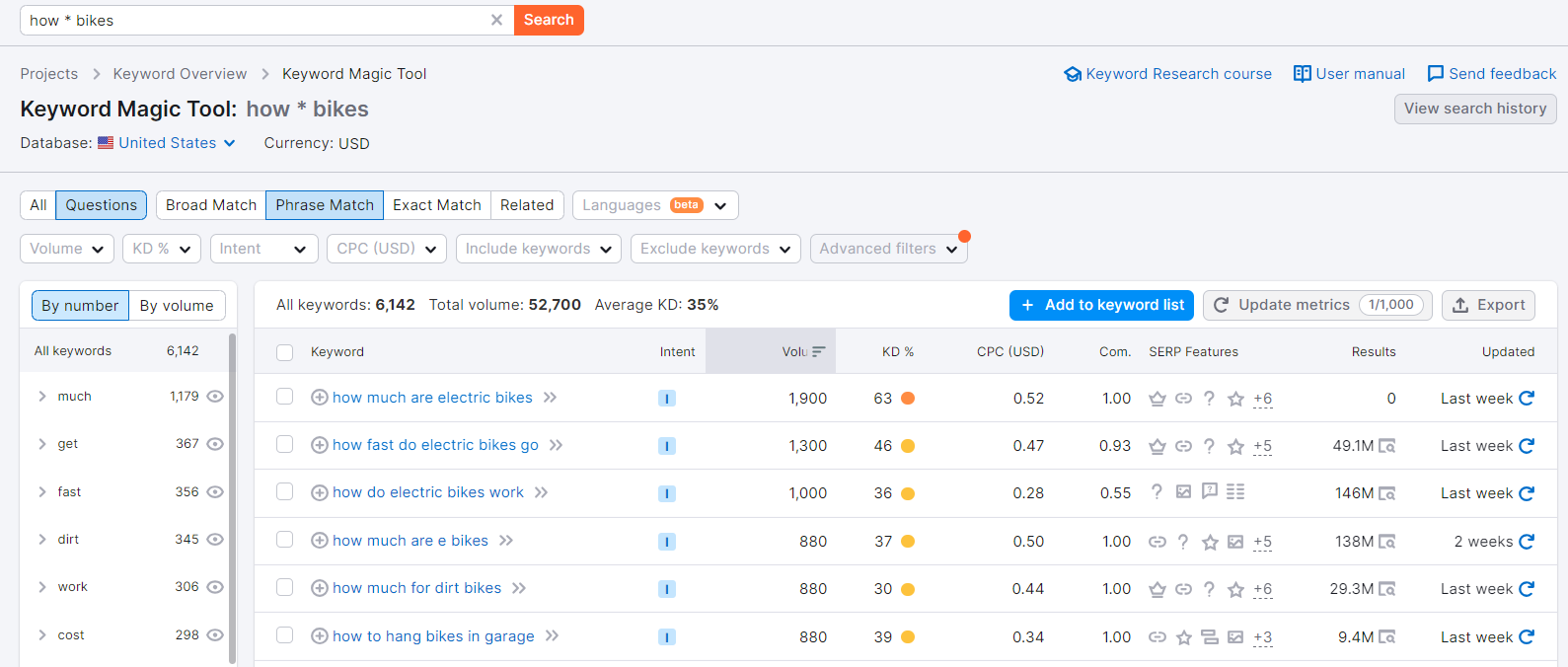Click the Volume column sort icon
Screen dimensions: 1568x667
pyautogui.click(x=819, y=351)
